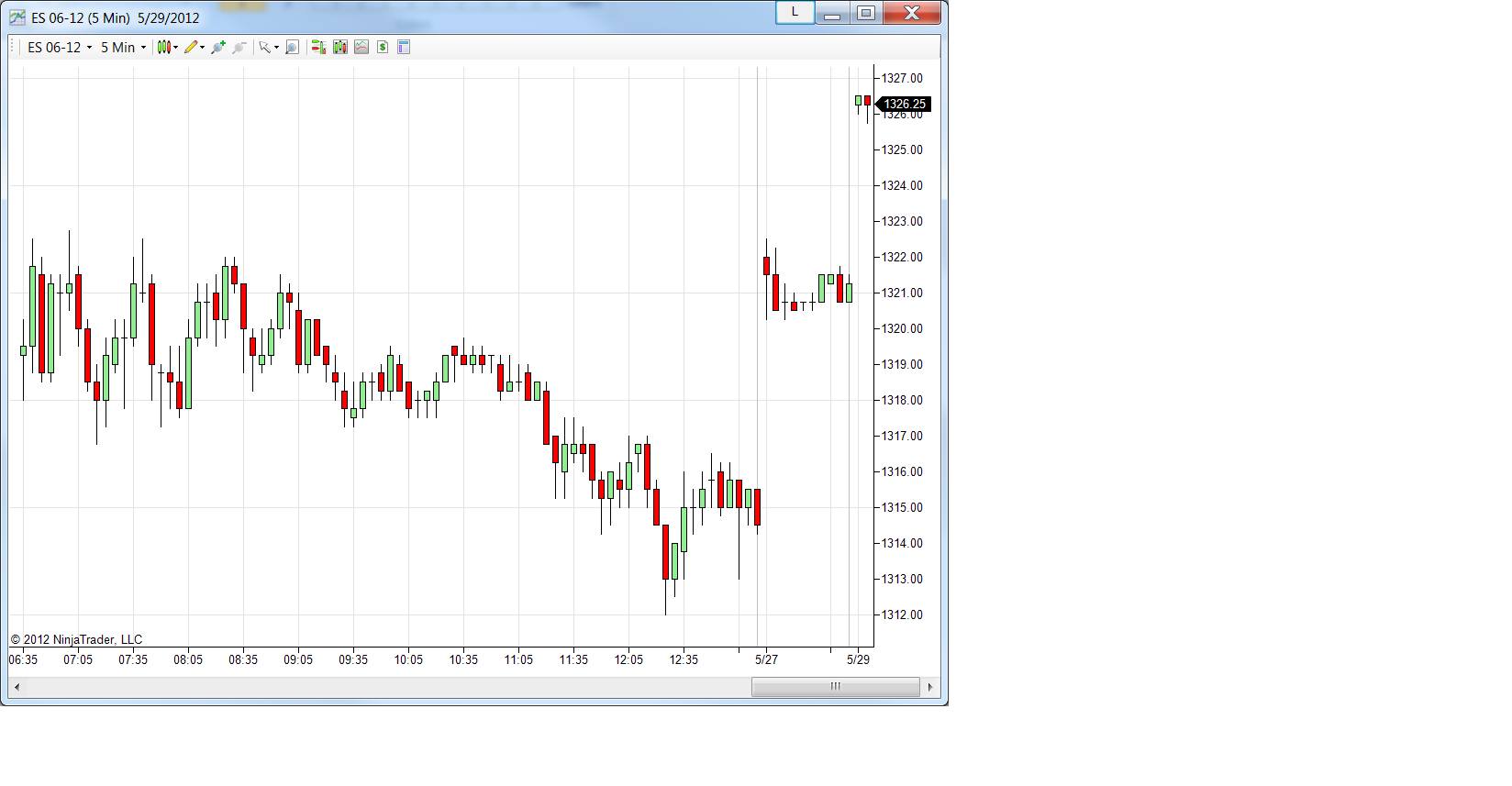
Task: Click the horizontal scrollbar thumb
Action: pos(836,687)
